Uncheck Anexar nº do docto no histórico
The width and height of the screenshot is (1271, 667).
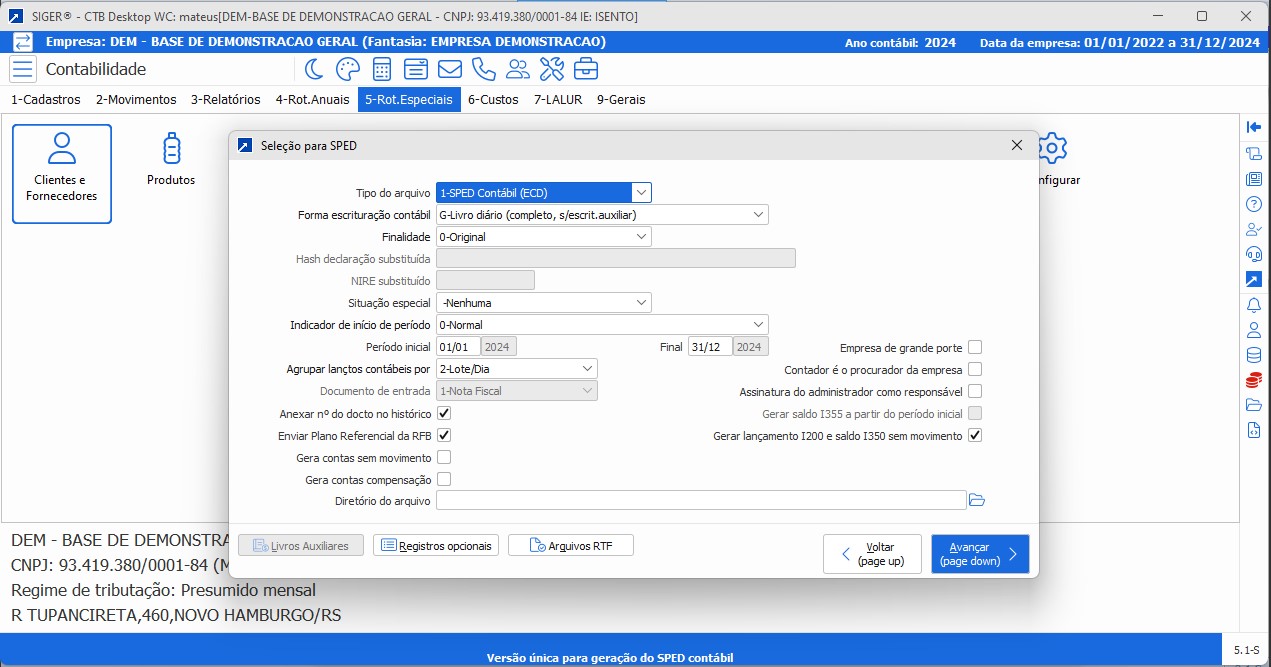[x=444, y=413]
